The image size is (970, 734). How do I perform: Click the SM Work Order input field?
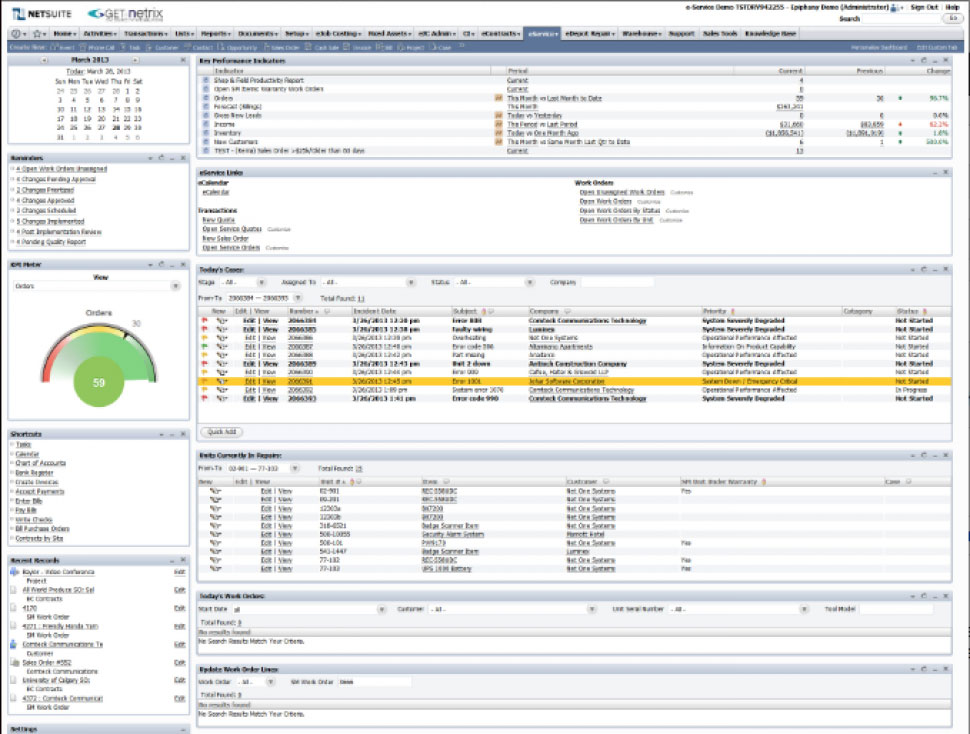pos(374,682)
